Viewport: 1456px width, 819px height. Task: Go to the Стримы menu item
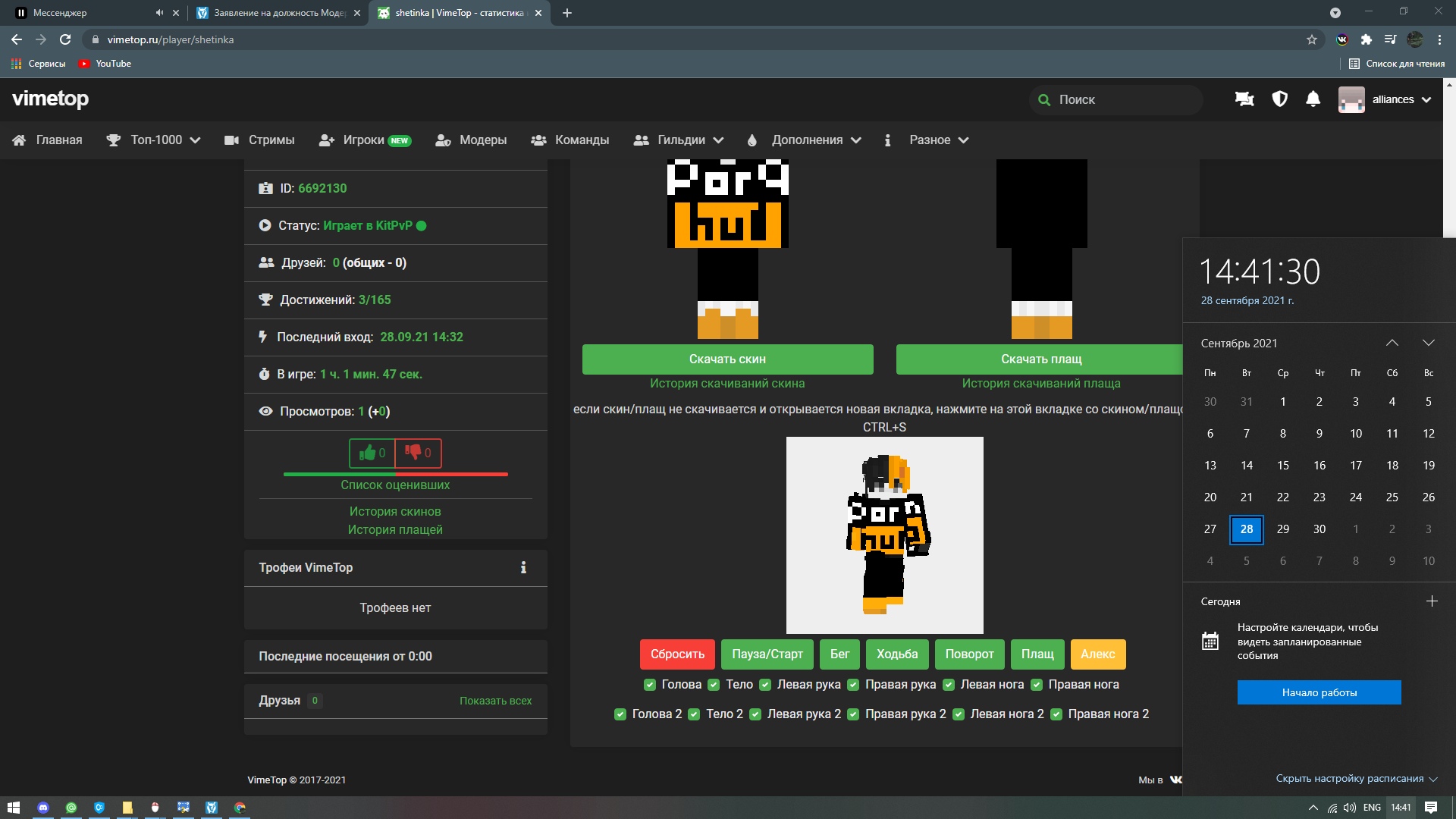(x=260, y=140)
